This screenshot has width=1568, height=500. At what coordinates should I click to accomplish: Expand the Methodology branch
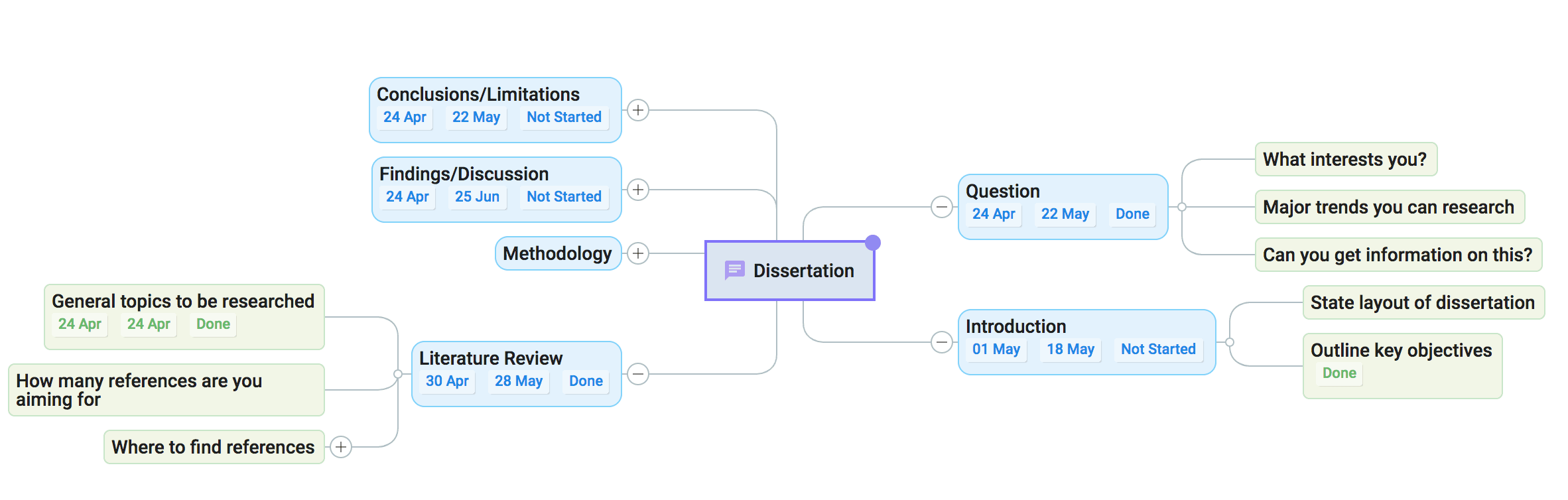point(638,253)
